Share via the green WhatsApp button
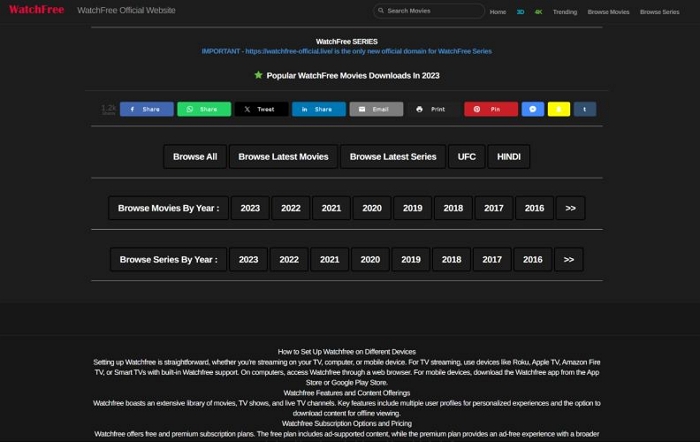 [x=204, y=109]
